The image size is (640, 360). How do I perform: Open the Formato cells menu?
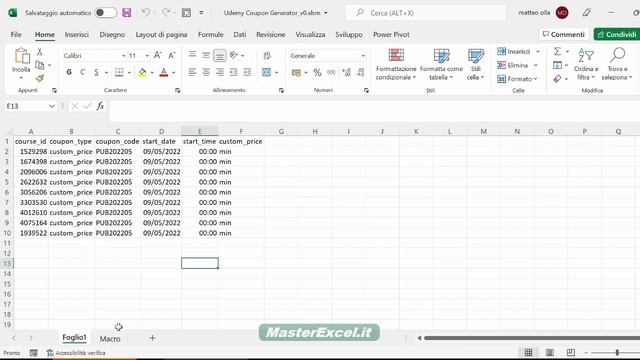point(517,79)
